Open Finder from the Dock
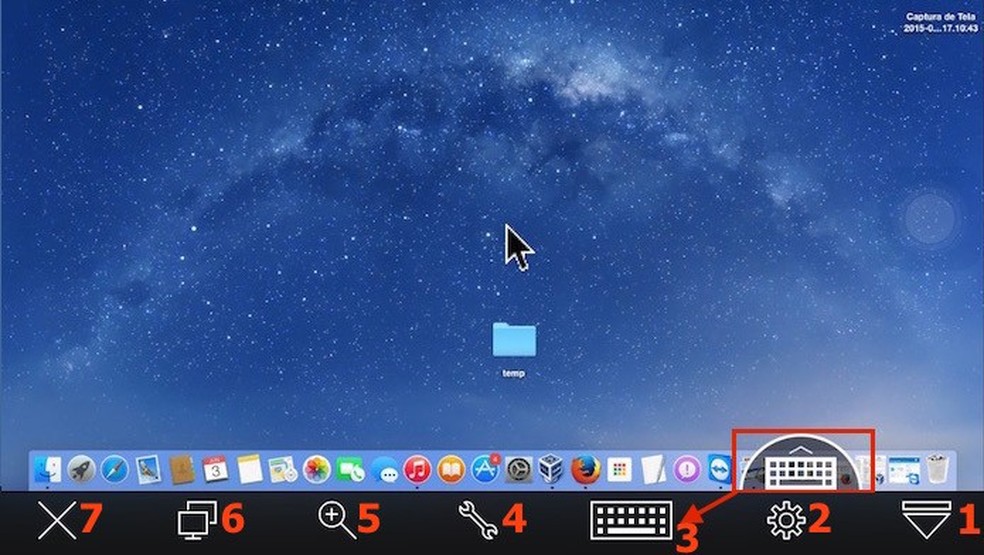The height and width of the screenshot is (555, 984). [48, 470]
